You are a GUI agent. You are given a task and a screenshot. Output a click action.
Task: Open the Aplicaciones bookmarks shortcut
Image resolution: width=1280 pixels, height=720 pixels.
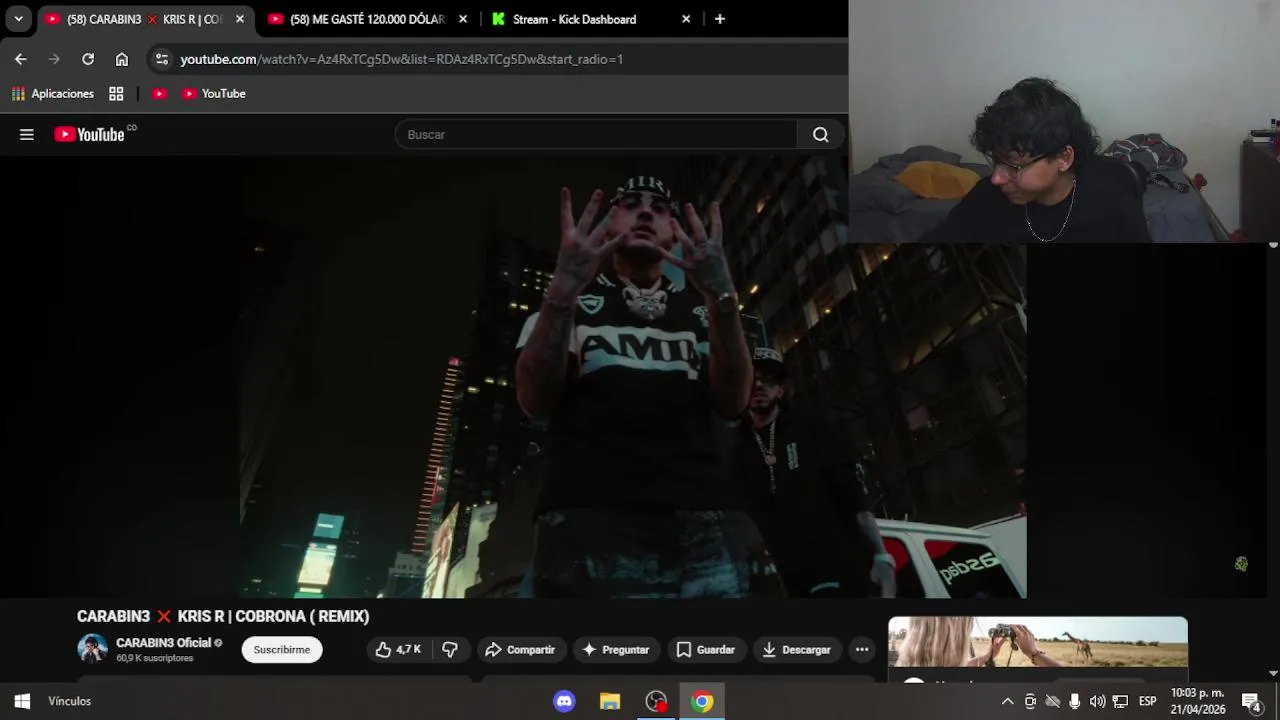(53, 93)
